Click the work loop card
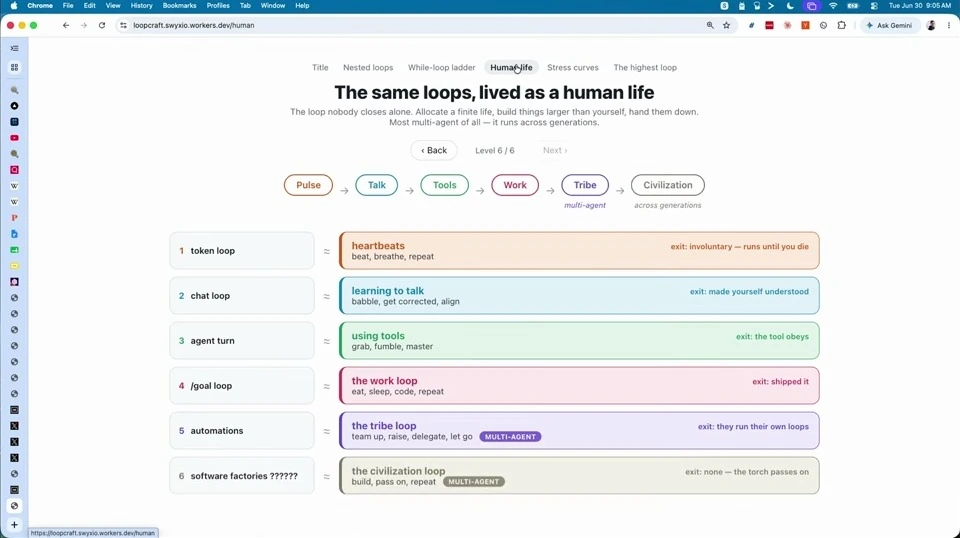Screen dimensions: 960x538 pos(579,386)
